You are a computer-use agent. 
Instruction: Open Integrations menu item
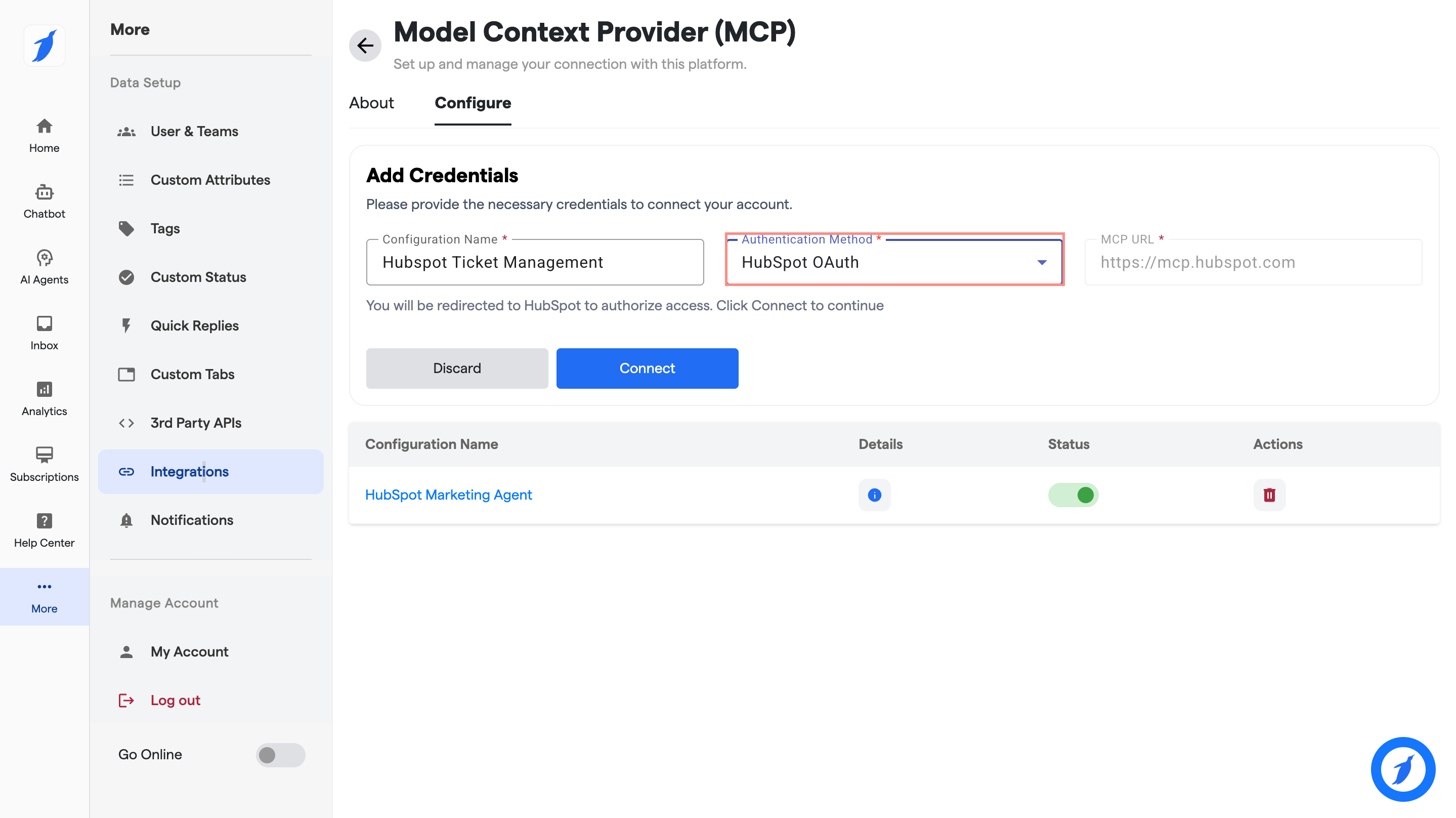tap(211, 471)
